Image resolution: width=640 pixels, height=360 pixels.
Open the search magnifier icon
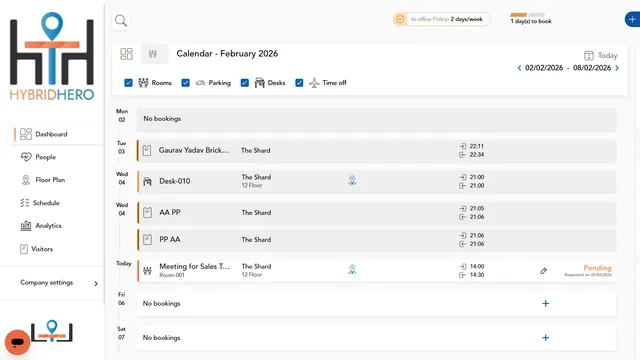pyautogui.click(x=121, y=20)
